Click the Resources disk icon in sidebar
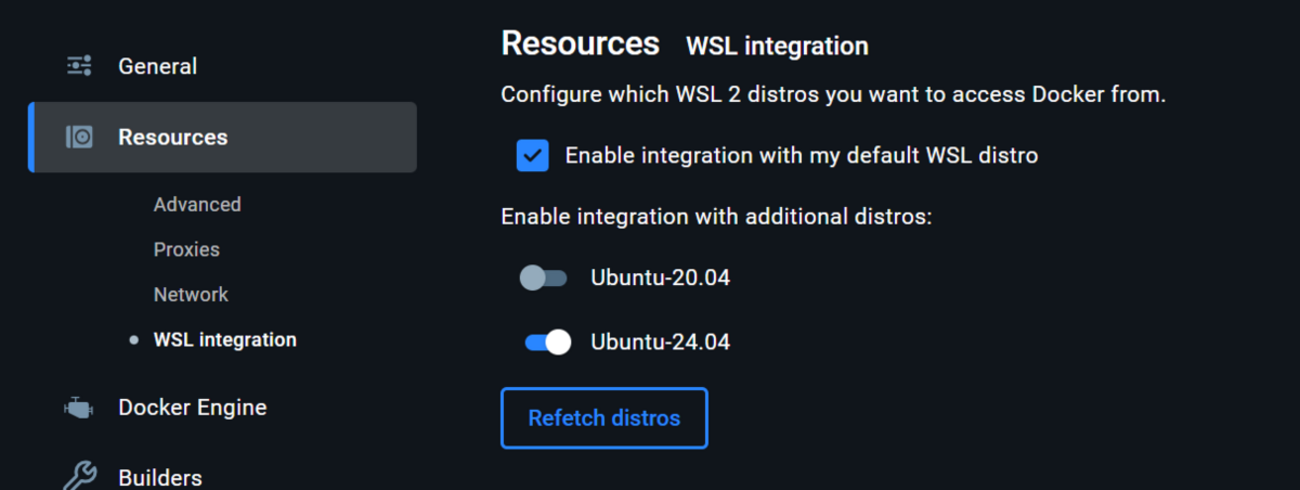 tap(79, 137)
